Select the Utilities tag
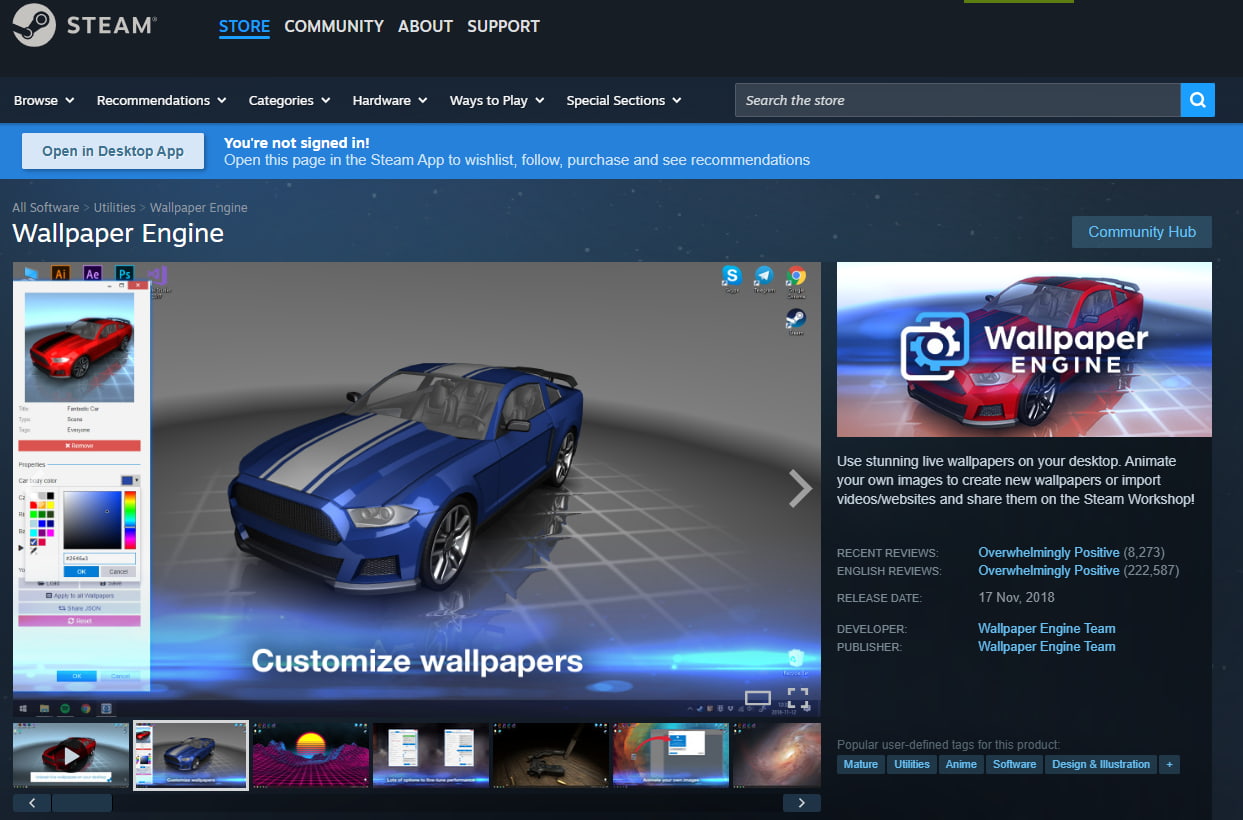1243x820 pixels. point(912,764)
